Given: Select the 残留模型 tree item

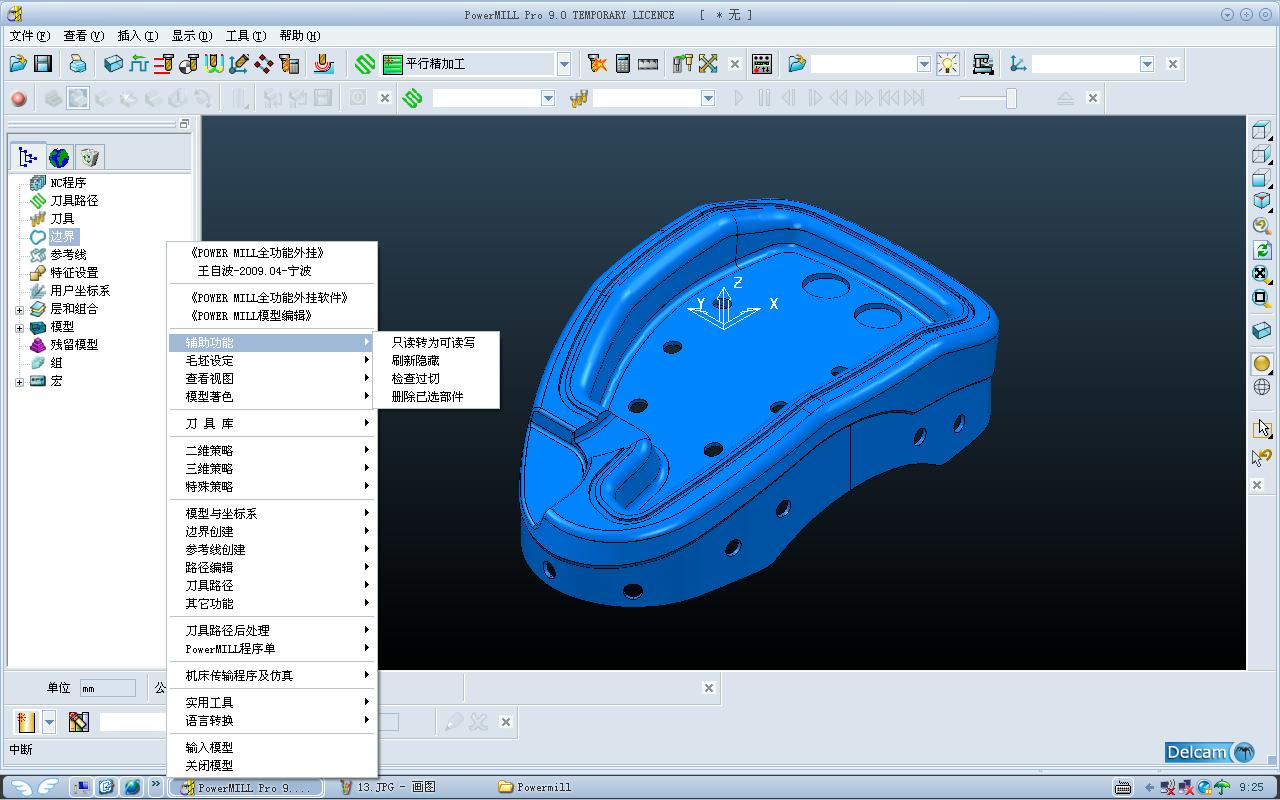Looking at the screenshot, I should click(x=74, y=345).
